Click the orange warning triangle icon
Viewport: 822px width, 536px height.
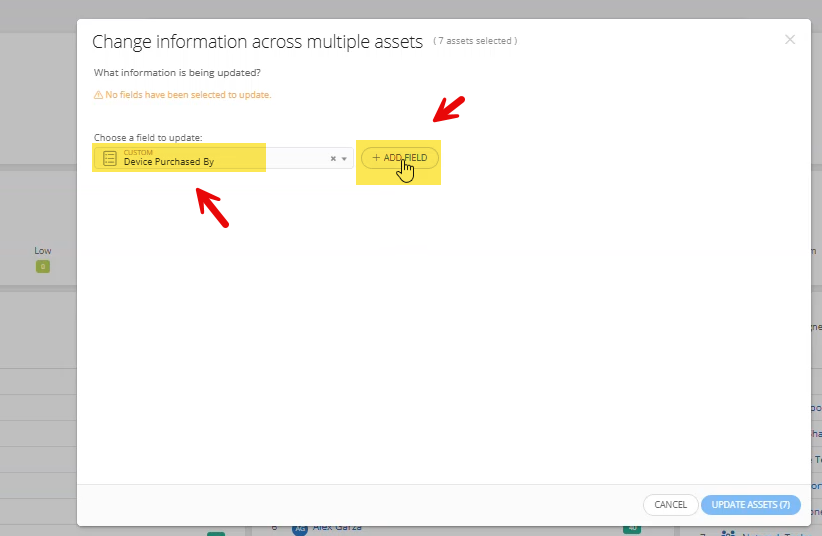[98, 95]
